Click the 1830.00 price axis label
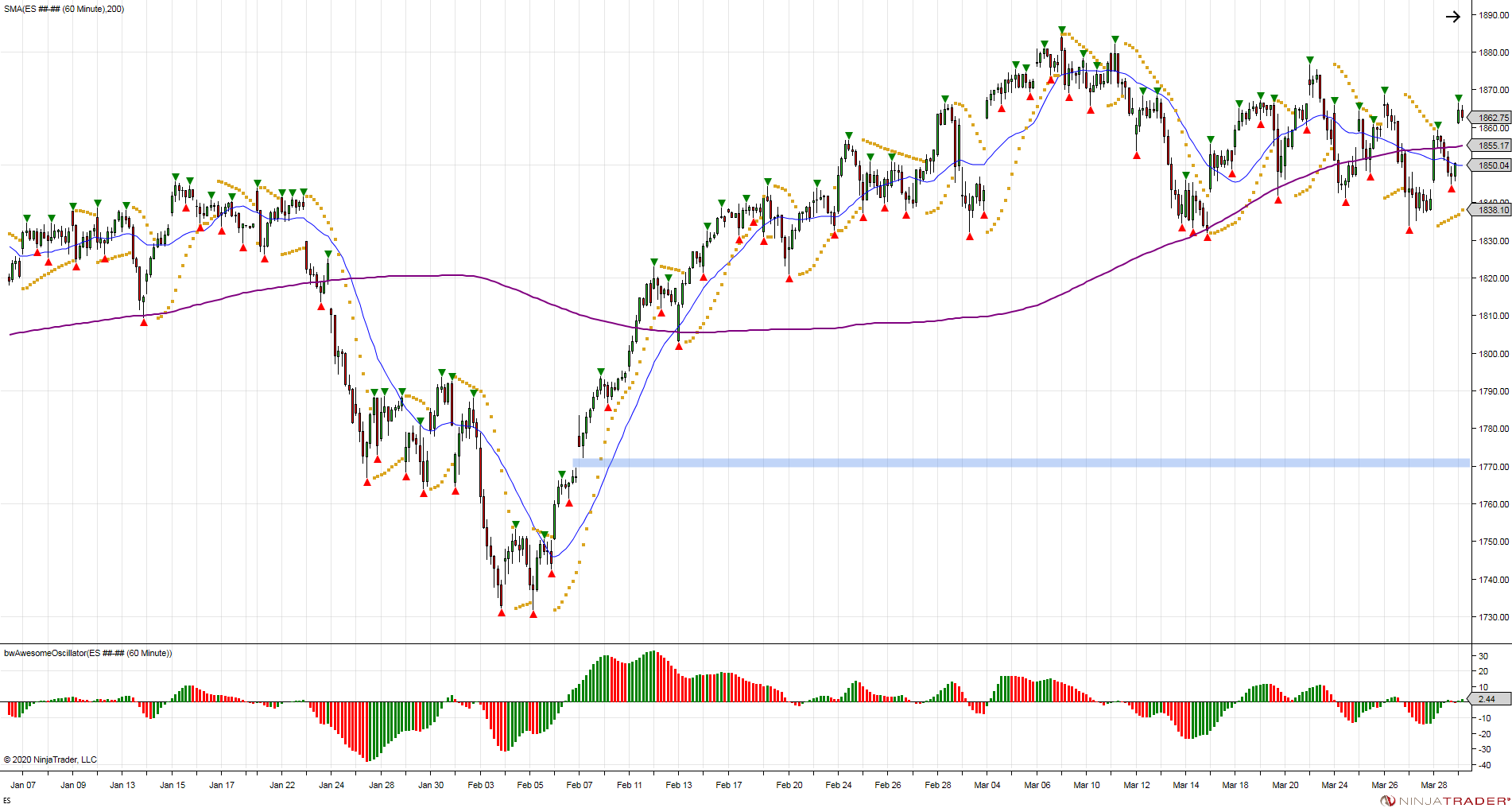Viewport: 1512px width, 808px height. (1494, 241)
